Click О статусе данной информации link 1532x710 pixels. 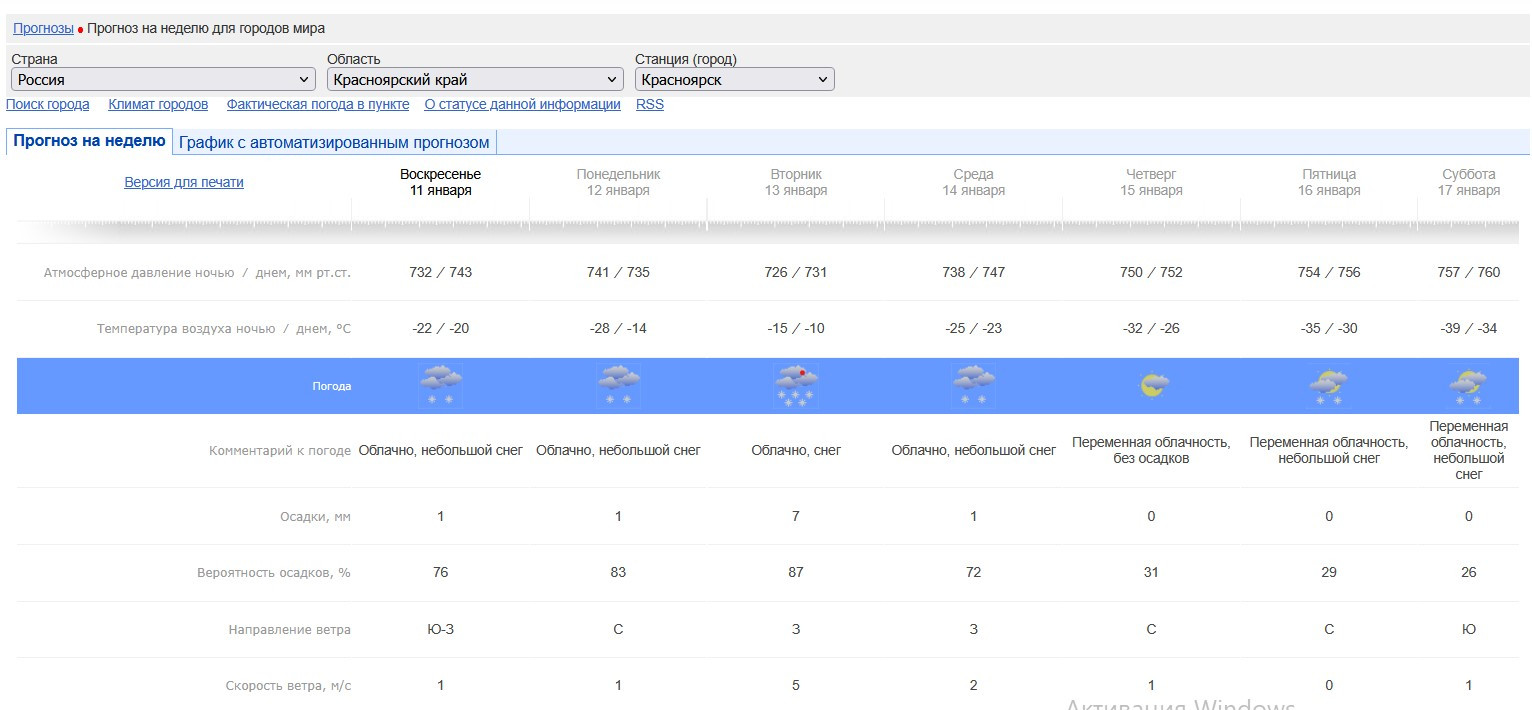pos(522,104)
